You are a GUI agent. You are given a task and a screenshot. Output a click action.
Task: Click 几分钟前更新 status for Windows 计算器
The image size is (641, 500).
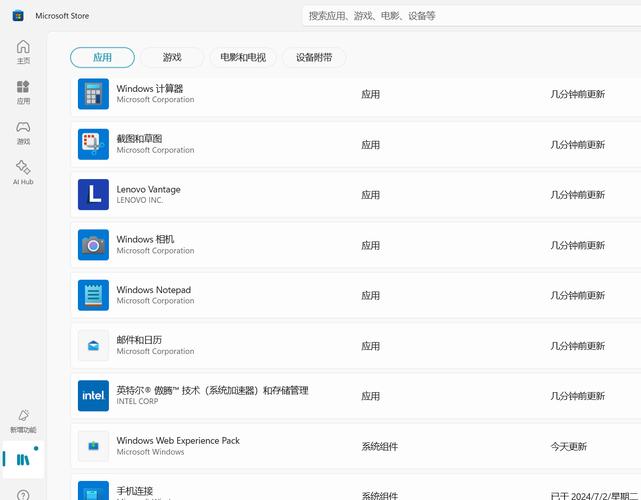[x=577, y=94]
